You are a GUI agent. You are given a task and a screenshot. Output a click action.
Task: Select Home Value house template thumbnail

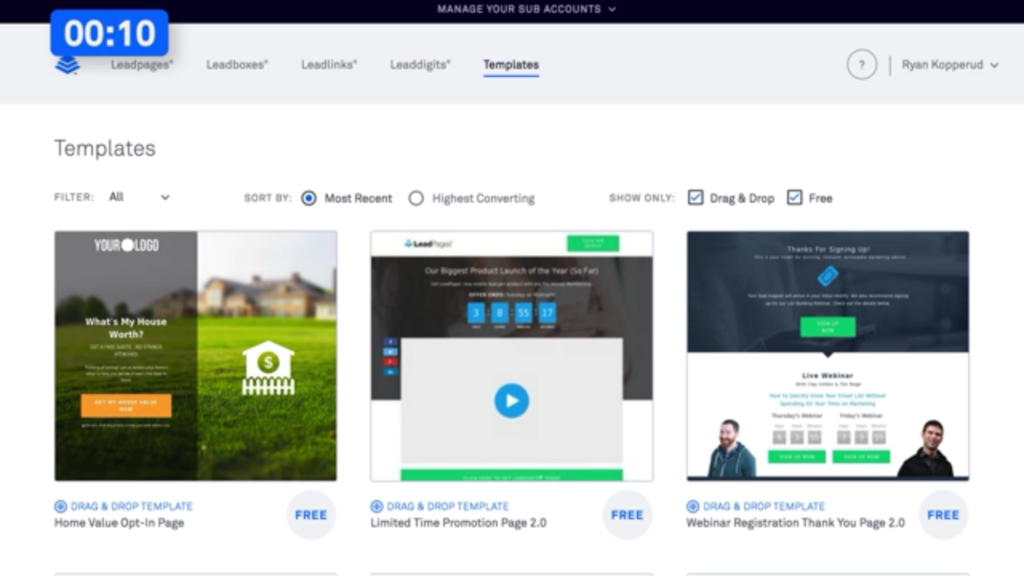click(195, 356)
